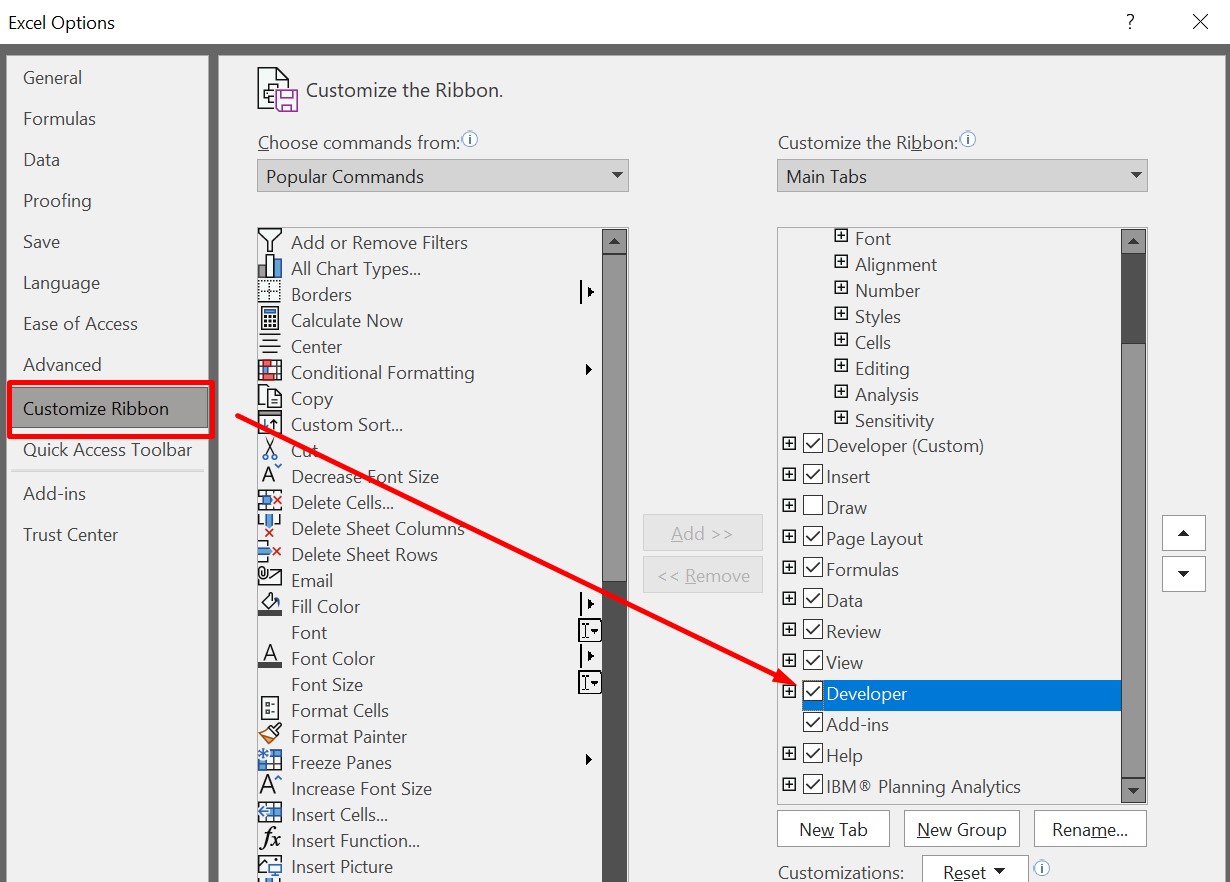Open the Choose commands from dropdown

(x=443, y=176)
